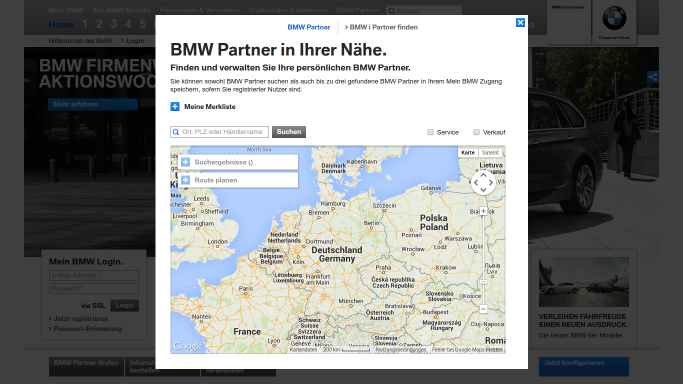This screenshot has height=384, width=683.
Task: Pan the map left with arrow
Action: [476, 183]
